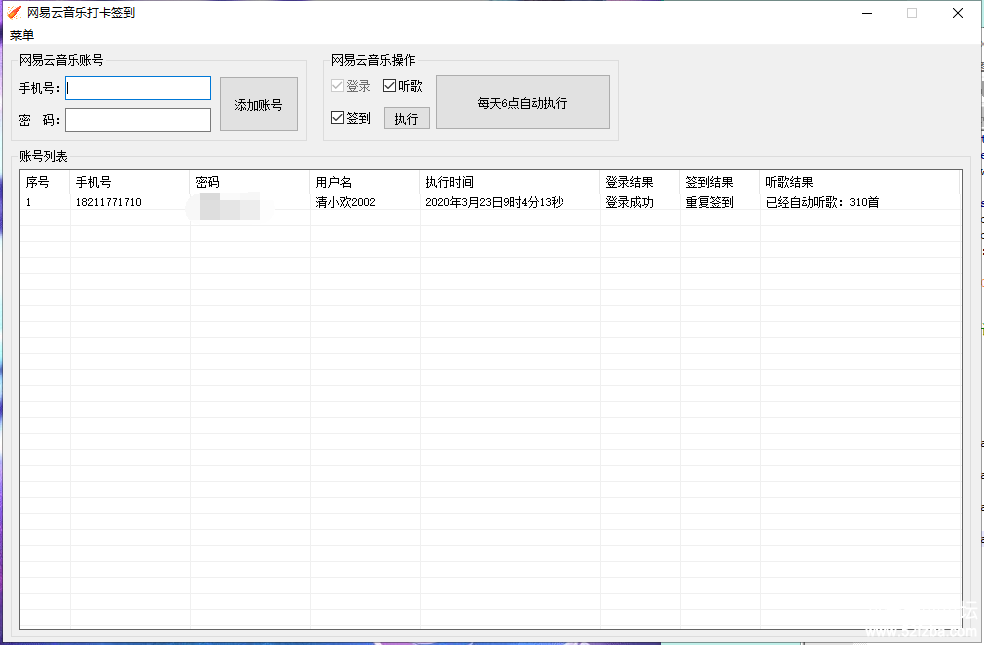
Task: Click the 2020年3月23日9时4分13秒 time cell
Action: (494, 202)
